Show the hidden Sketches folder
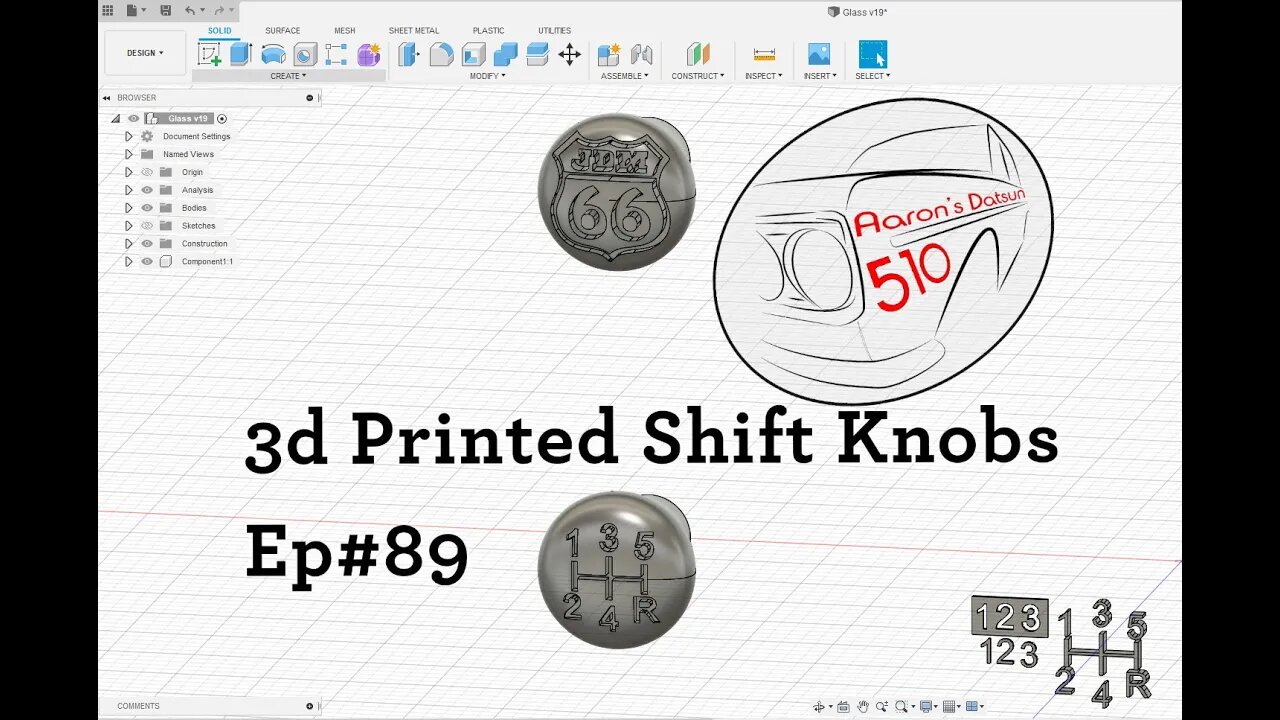This screenshot has width=1280, height=720. tap(147, 226)
